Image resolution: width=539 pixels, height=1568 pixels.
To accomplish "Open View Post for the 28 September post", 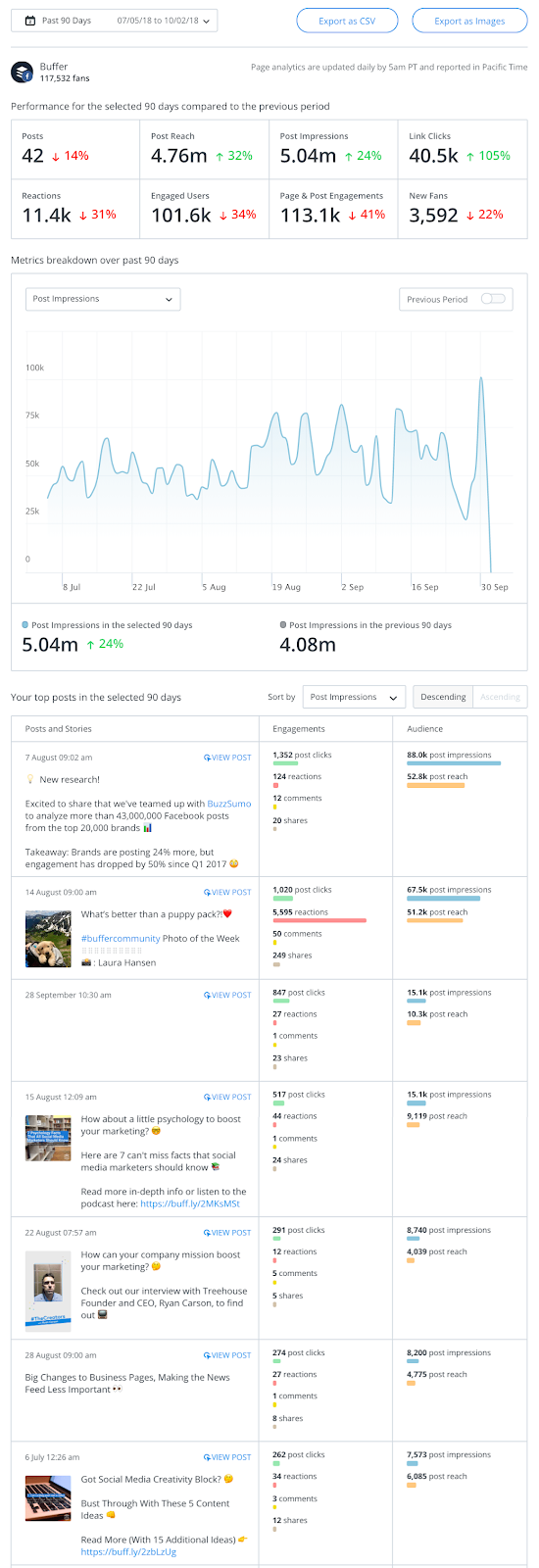I will click(x=227, y=995).
